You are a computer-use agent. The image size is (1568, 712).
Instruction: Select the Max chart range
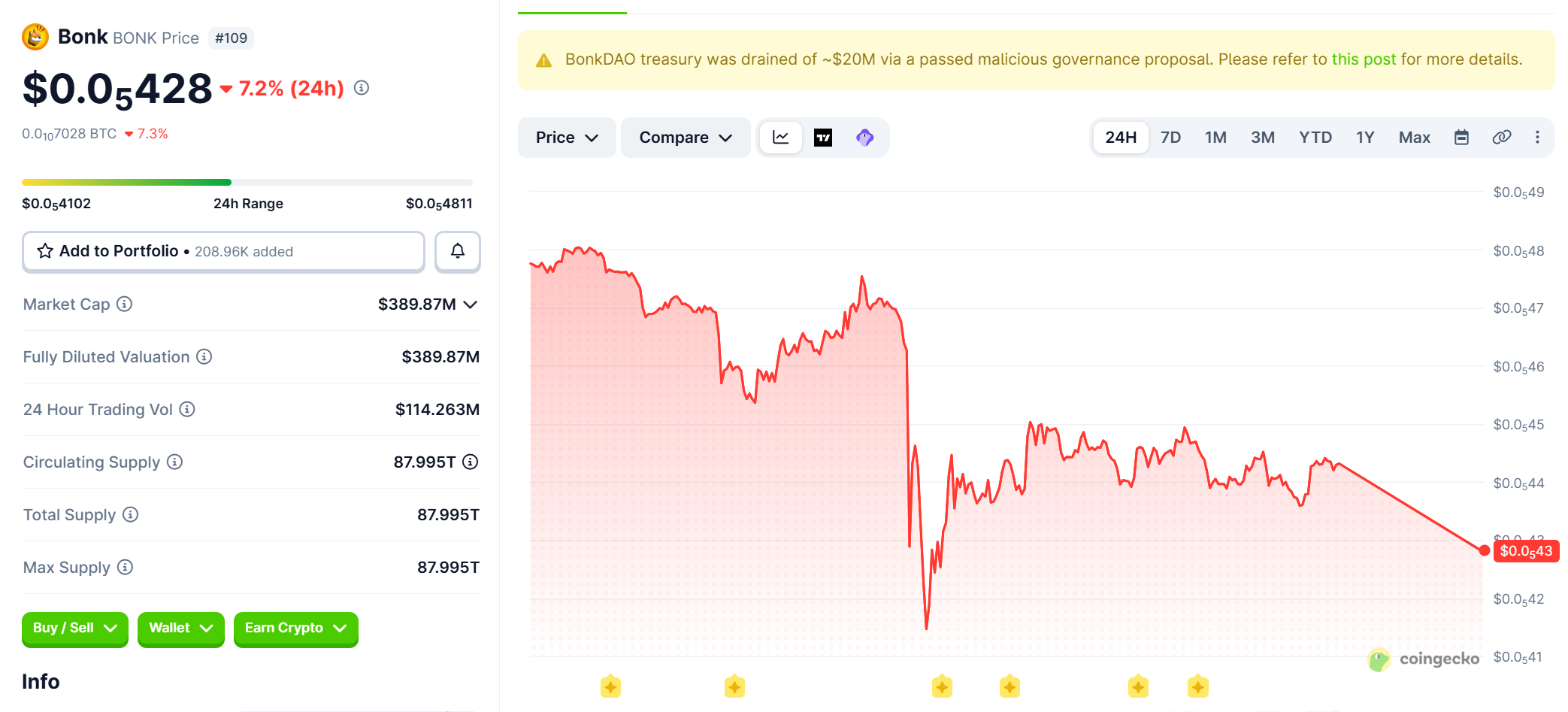(1414, 138)
